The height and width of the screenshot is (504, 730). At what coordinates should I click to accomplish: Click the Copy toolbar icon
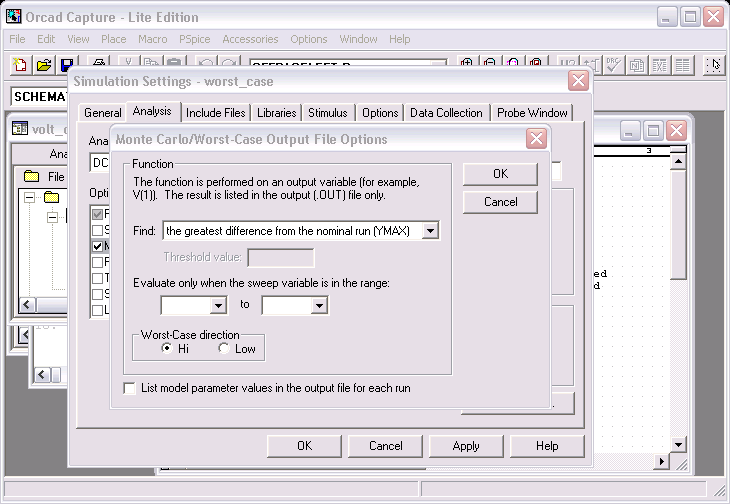151,62
